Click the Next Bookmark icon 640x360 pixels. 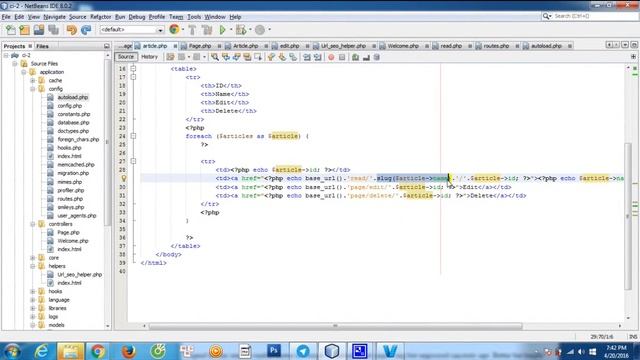coord(282,57)
